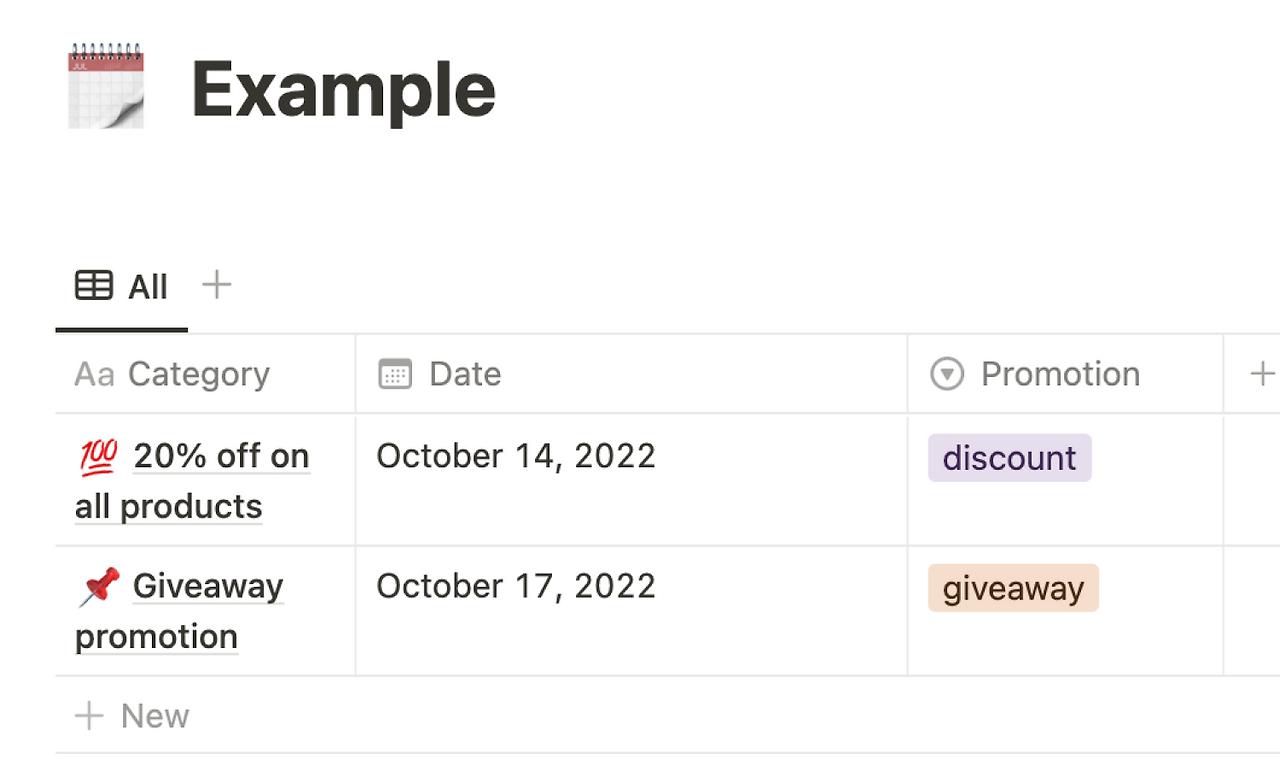Viewport: 1280px width, 771px height.
Task: Click the Aa text-type icon in Category header
Action: tap(94, 374)
